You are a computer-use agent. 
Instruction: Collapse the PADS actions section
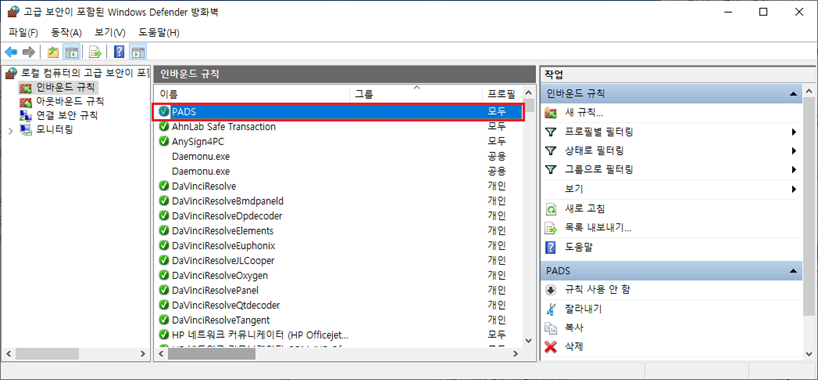[x=793, y=271]
